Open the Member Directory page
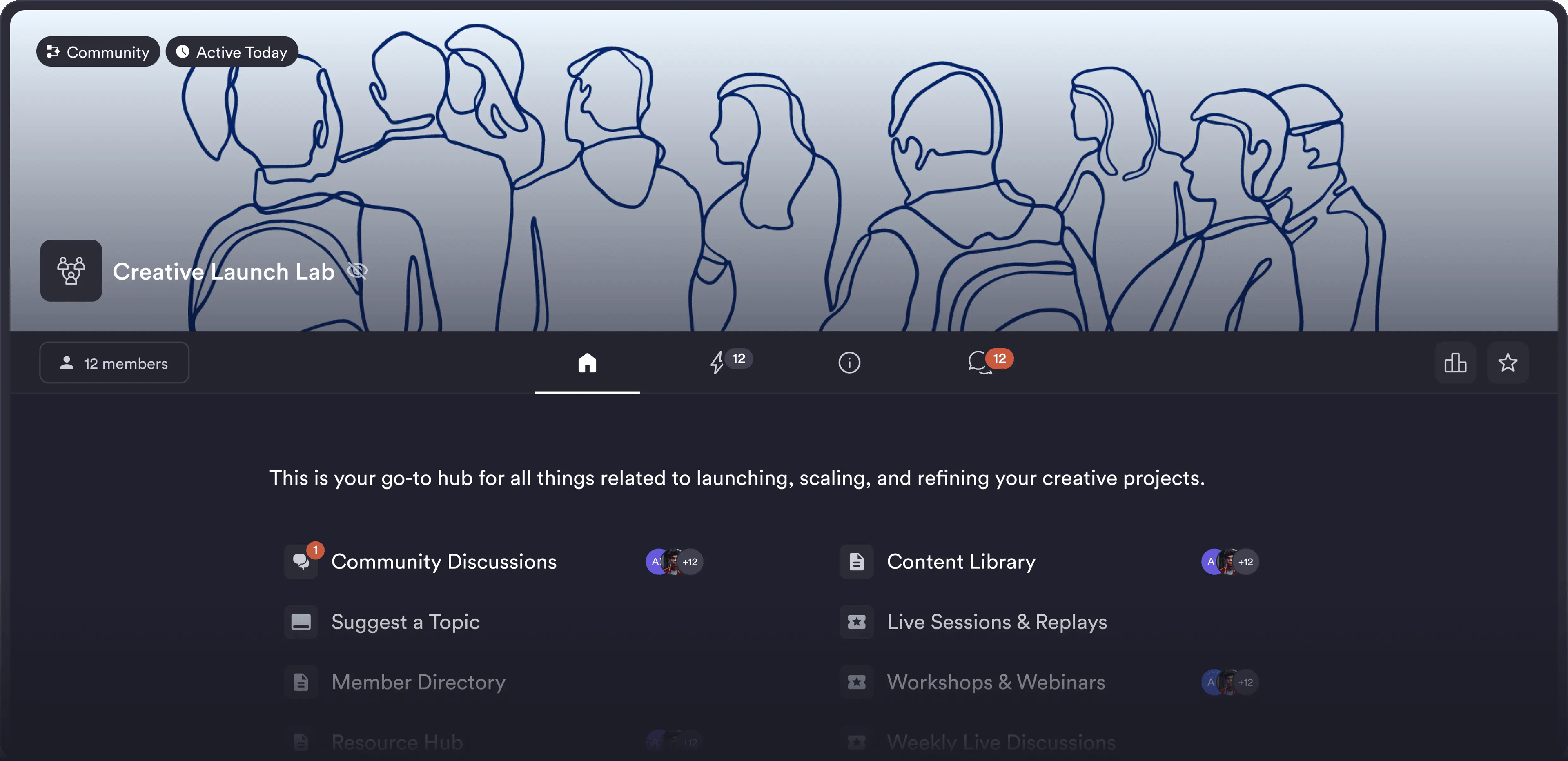1568x761 pixels. (x=418, y=682)
